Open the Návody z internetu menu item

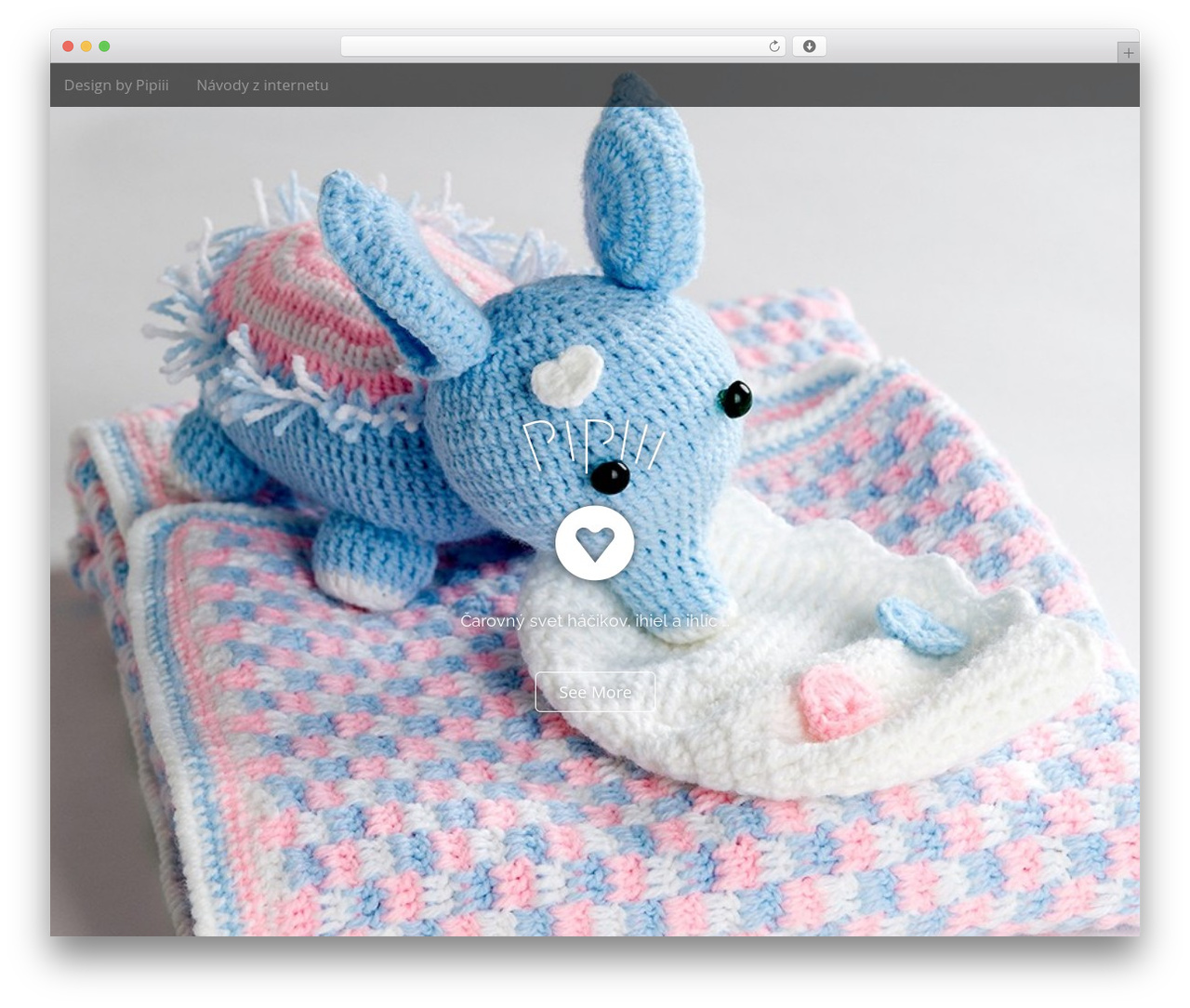click(262, 85)
